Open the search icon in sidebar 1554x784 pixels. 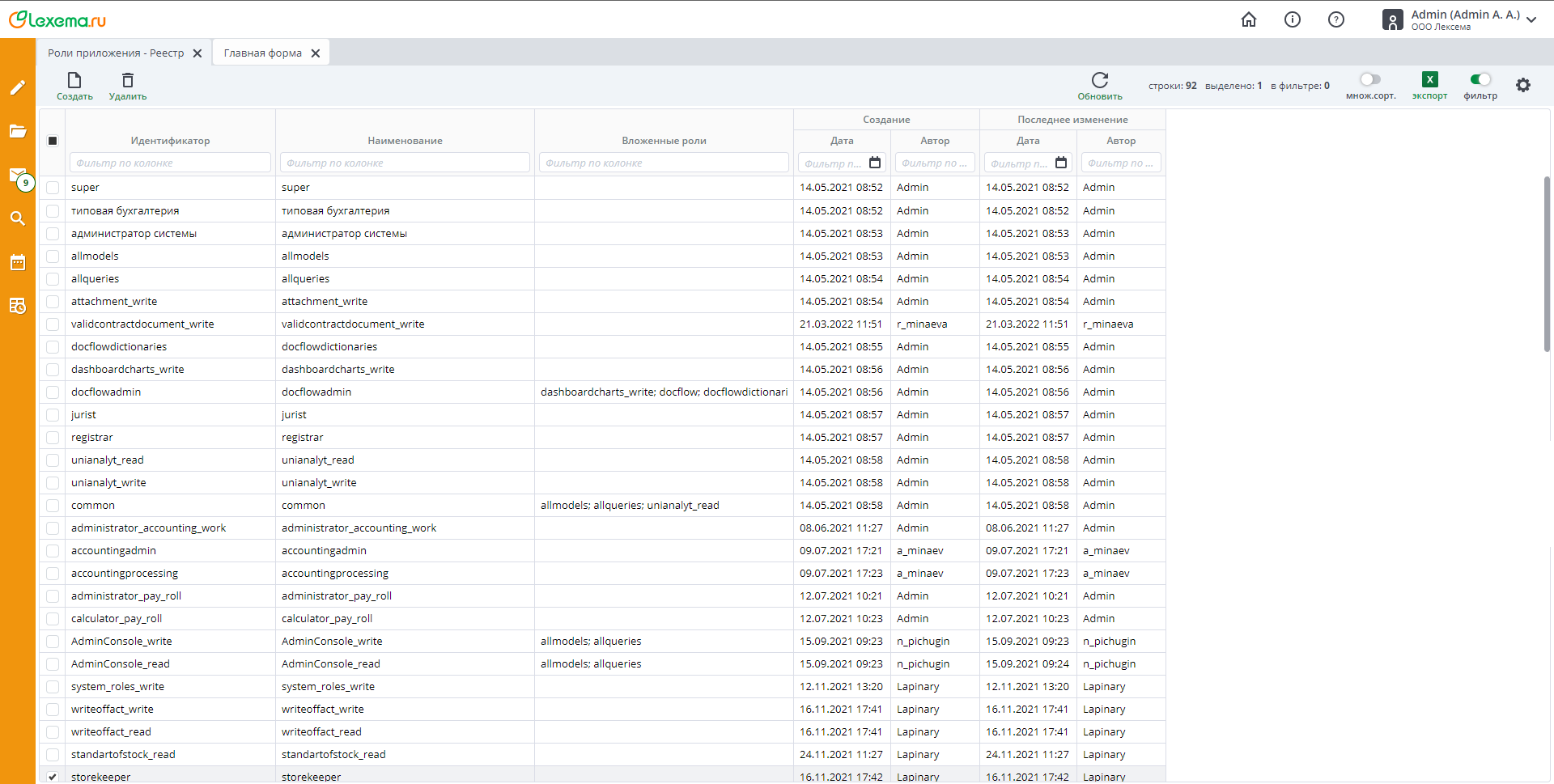(x=18, y=218)
